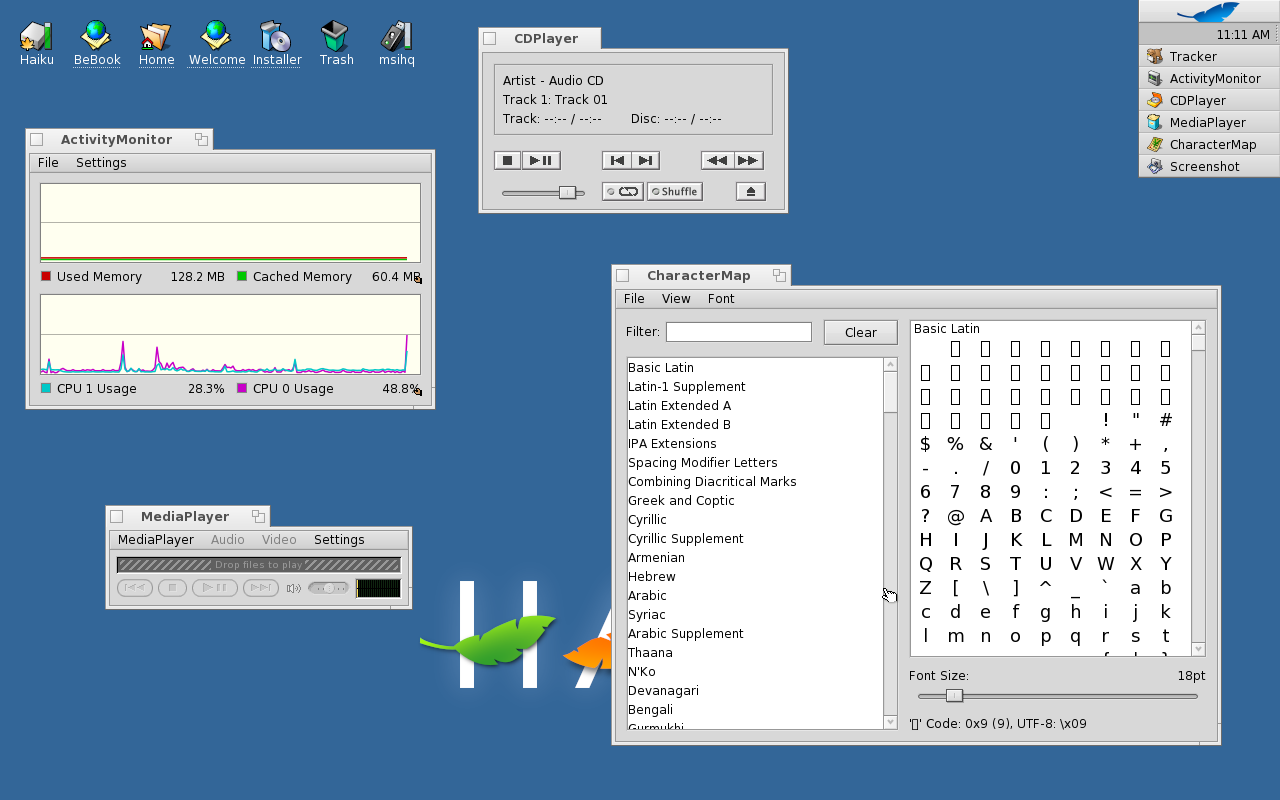This screenshot has height=800, width=1280.
Task: Open MediaPlayer menu in MediaPlayer window
Action: pos(156,539)
